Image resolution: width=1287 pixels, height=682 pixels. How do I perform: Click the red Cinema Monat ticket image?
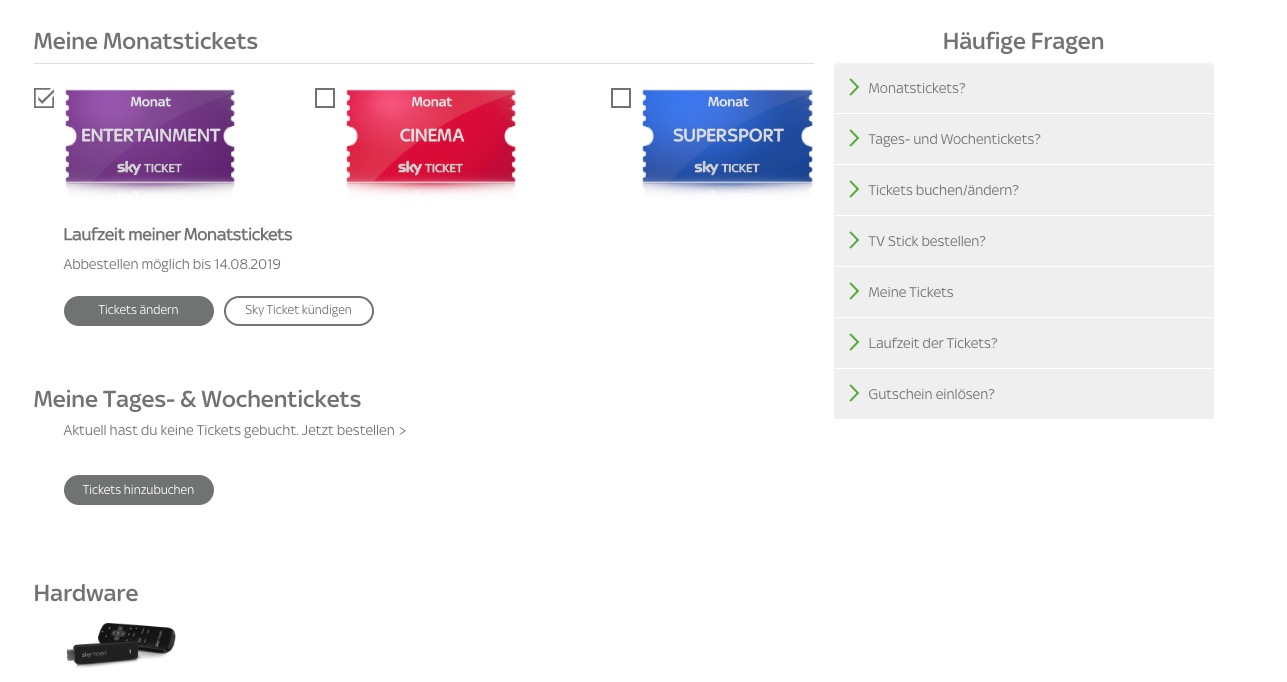pyautogui.click(x=431, y=137)
